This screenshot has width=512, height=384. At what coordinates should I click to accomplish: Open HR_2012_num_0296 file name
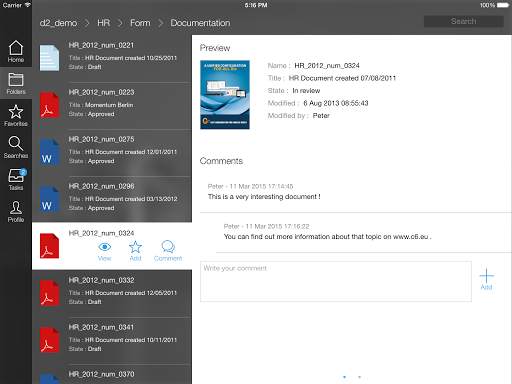click(101, 186)
